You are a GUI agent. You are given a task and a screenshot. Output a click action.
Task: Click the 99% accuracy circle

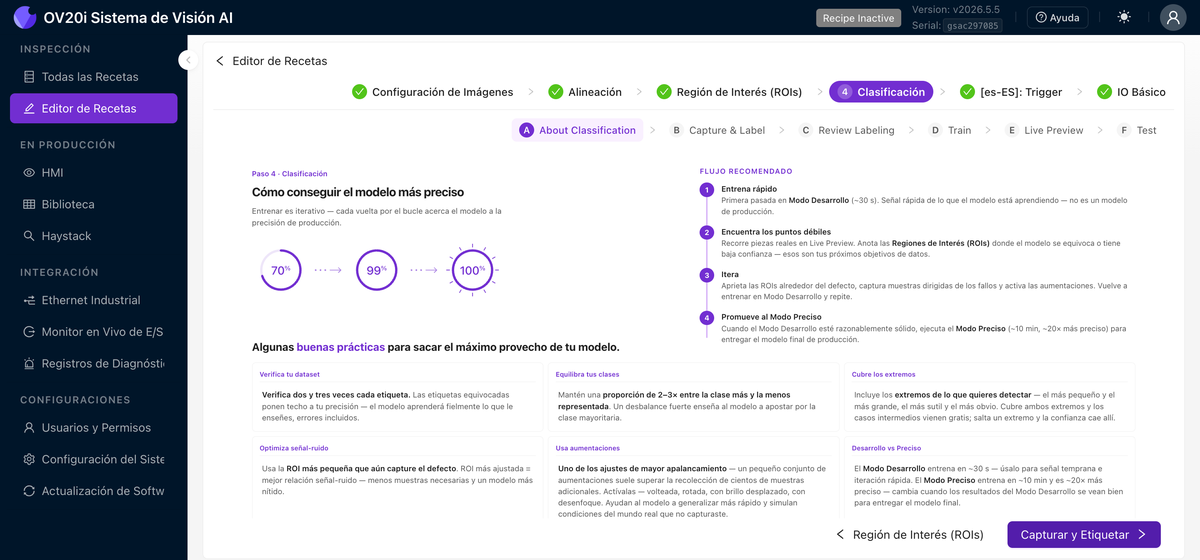pyautogui.click(x=377, y=270)
